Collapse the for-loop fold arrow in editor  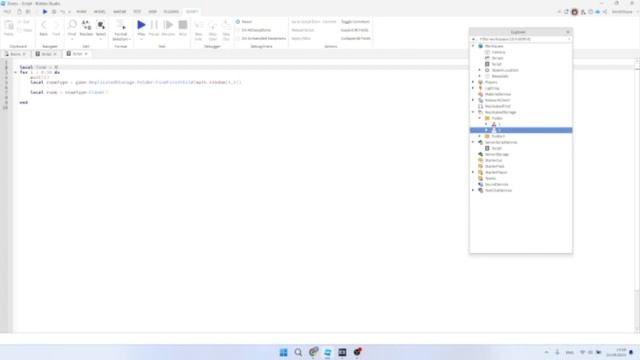tap(16, 72)
